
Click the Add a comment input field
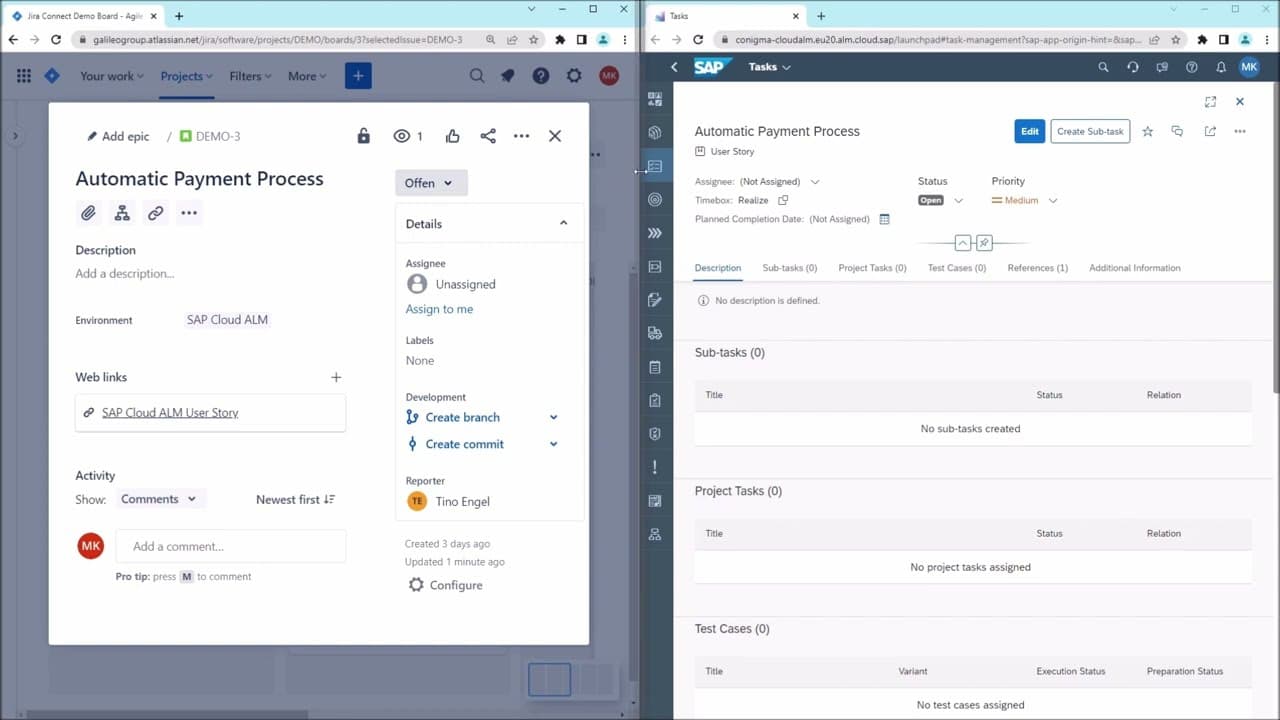click(x=231, y=546)
